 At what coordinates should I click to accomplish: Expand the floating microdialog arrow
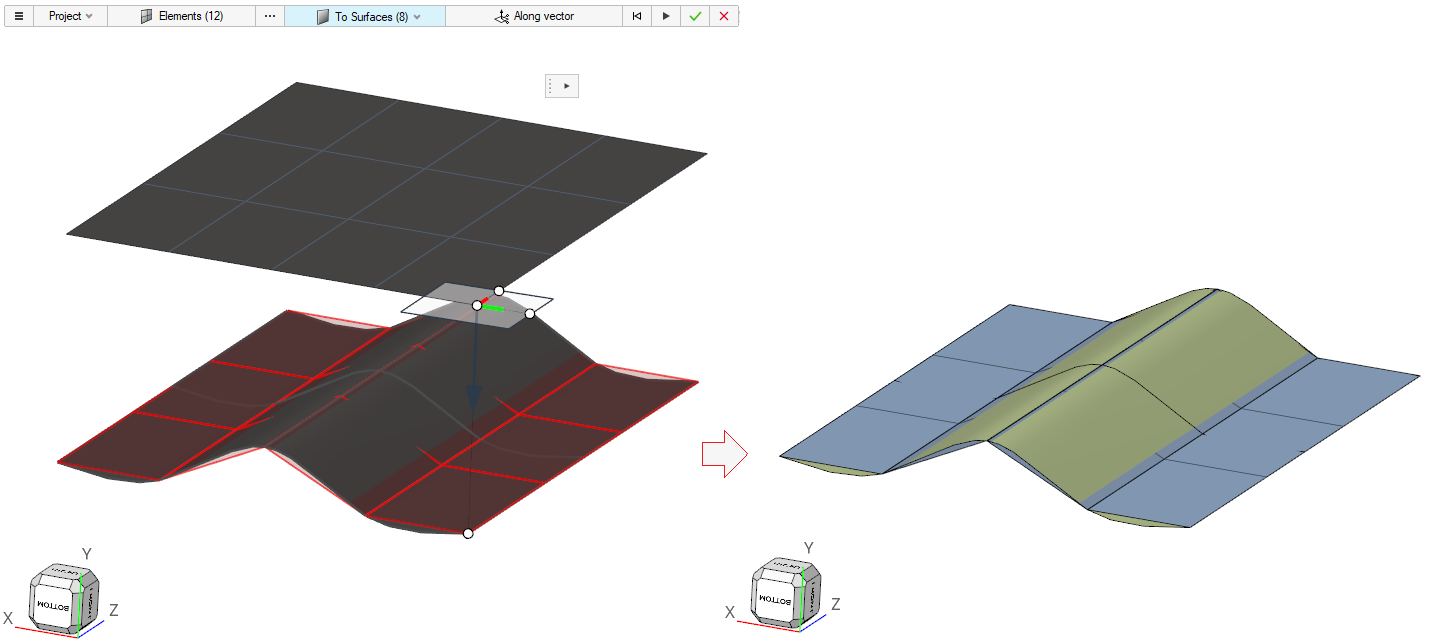pyautogui.click(x=567, y=86)
